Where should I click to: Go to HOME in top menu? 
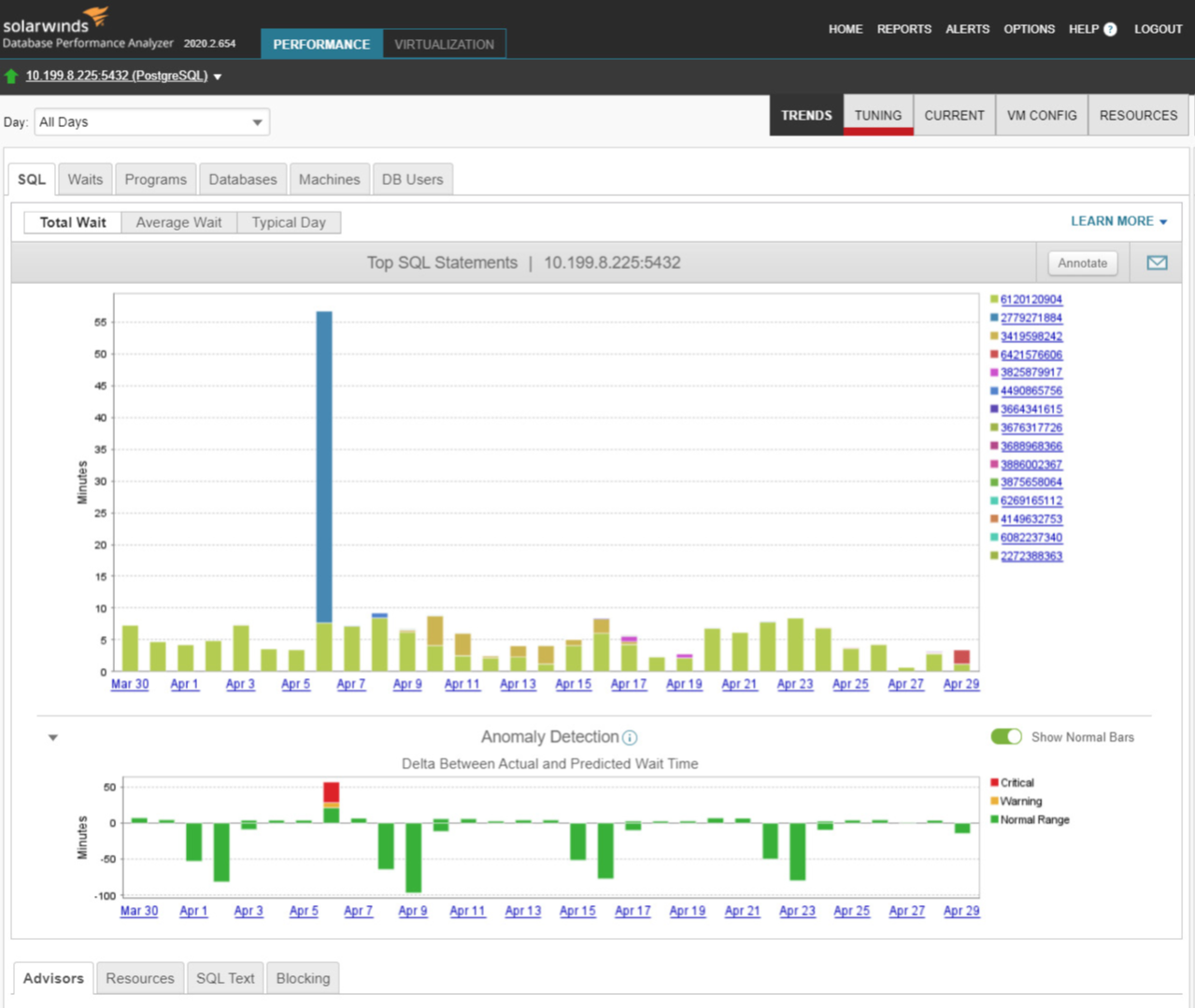[846, 29]
